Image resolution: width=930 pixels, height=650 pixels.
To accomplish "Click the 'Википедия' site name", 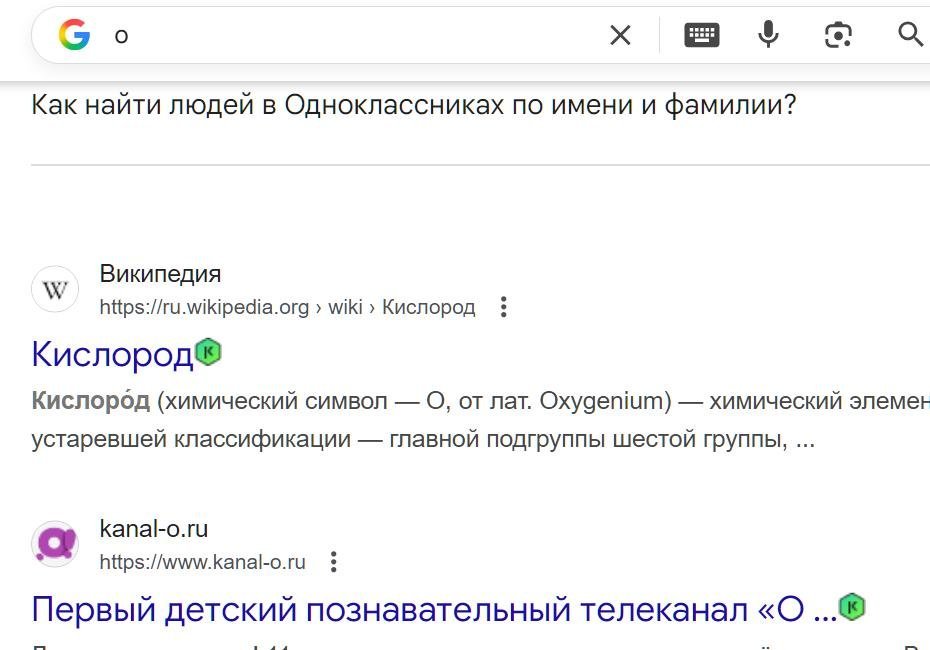I will [x=160, y=273].
